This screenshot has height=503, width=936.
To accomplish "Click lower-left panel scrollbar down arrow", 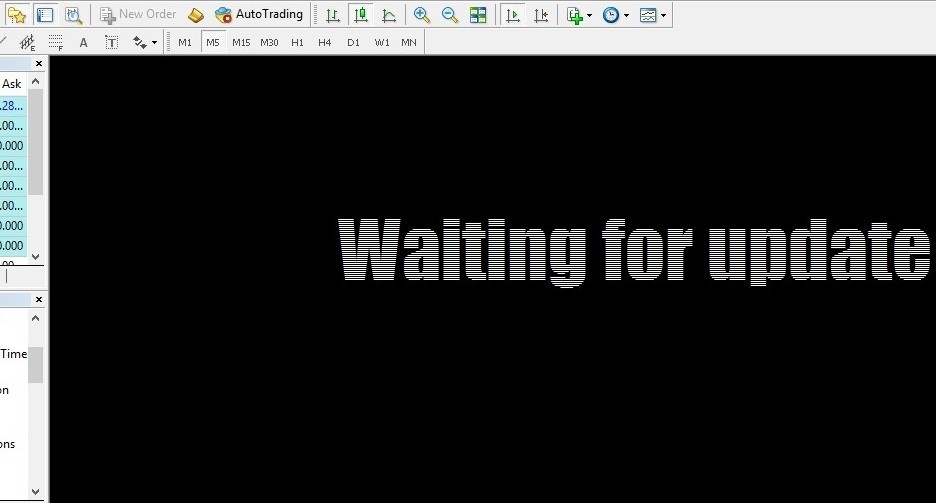I will click(x=36, y=492).
